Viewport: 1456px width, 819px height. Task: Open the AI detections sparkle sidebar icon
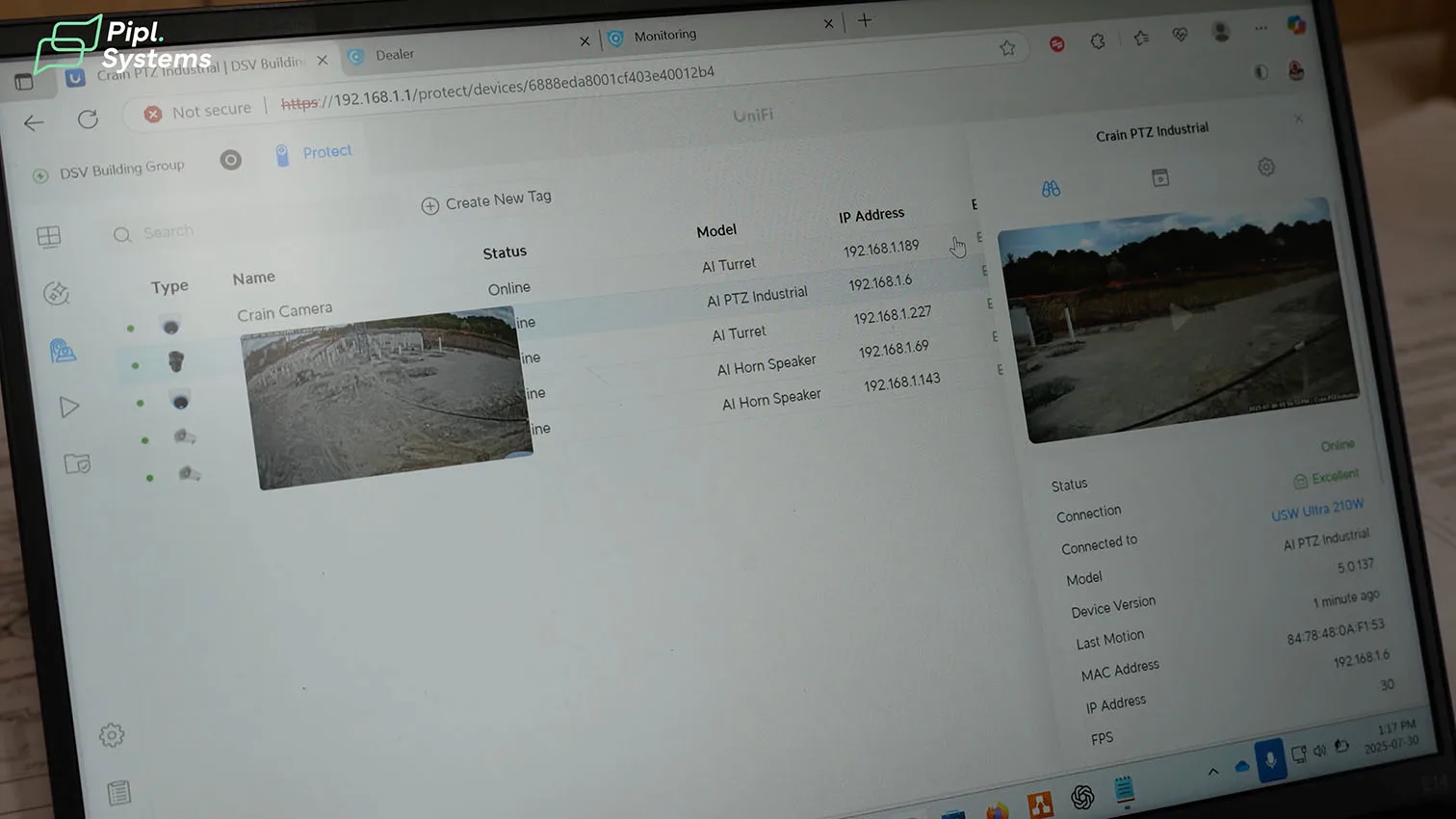coord(57,293)
